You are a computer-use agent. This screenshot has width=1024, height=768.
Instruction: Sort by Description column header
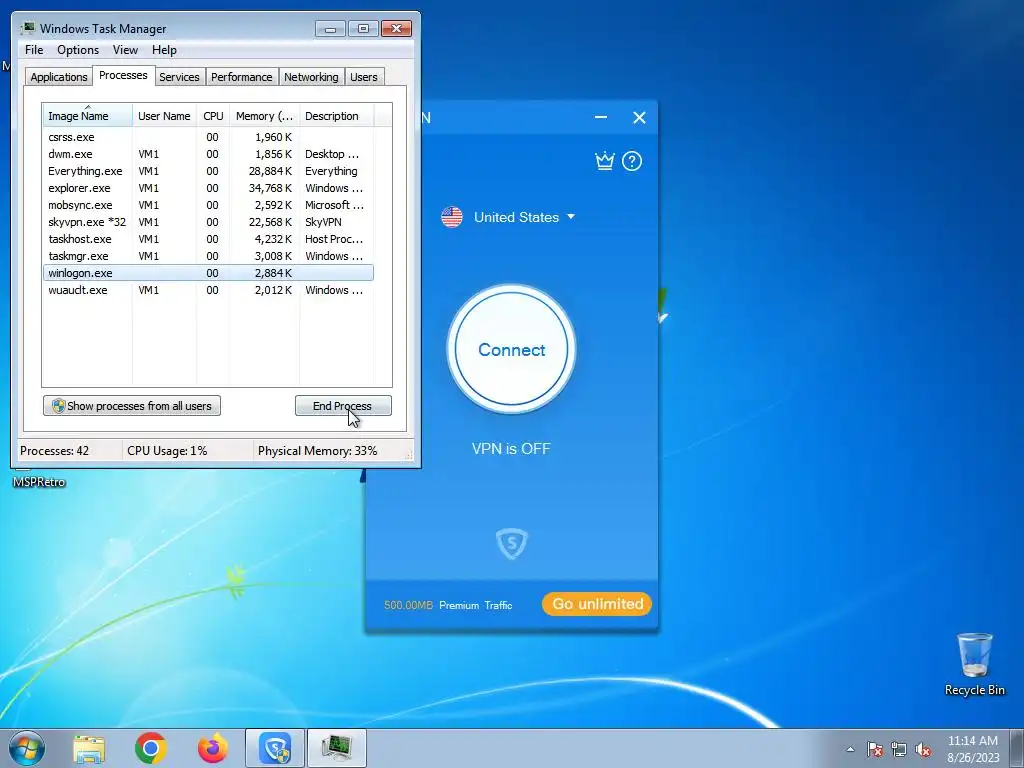coord(336,116)
